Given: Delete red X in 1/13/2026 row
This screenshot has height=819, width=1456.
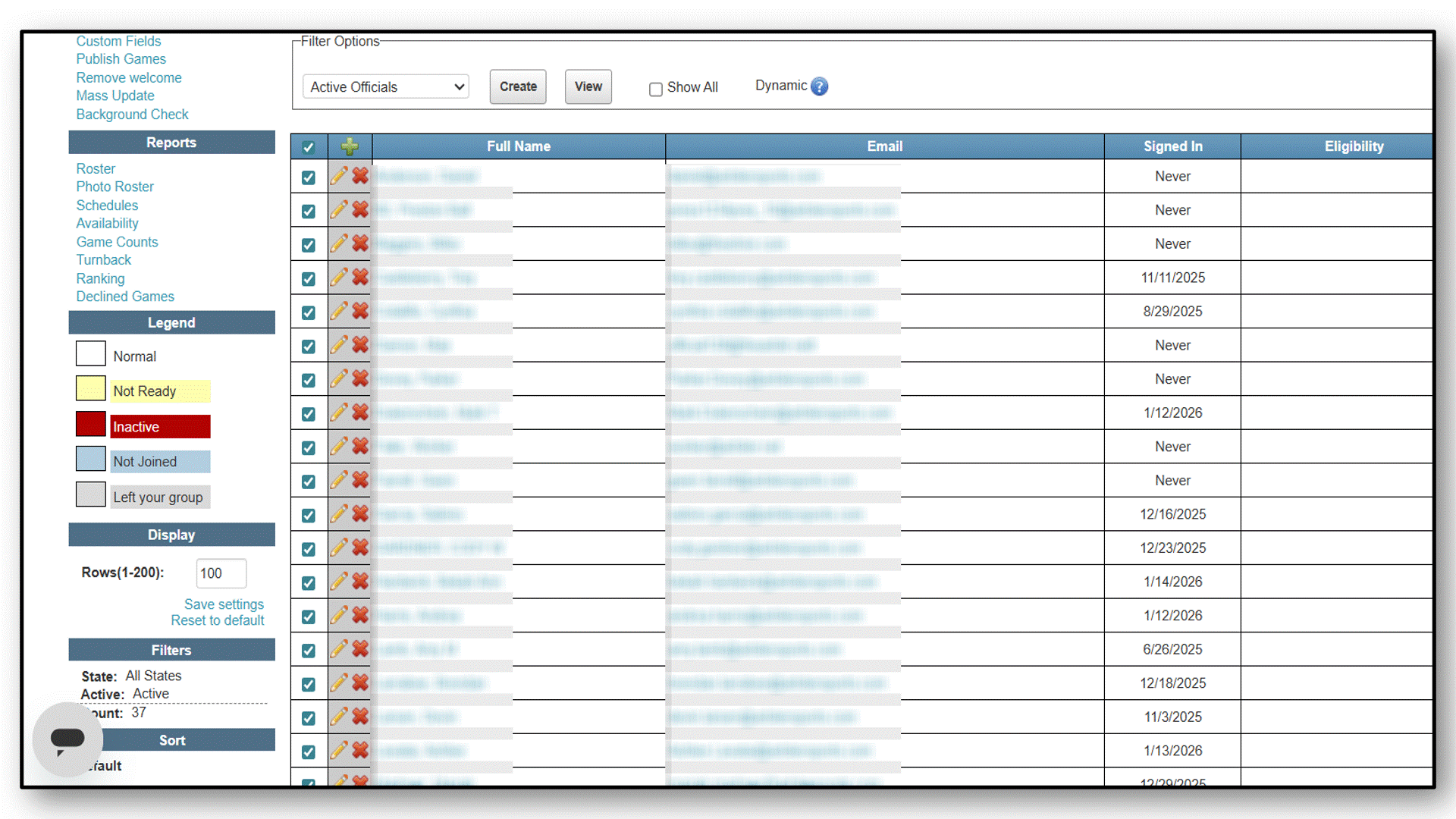Looking at the screenshot, I should coord(360,751).
